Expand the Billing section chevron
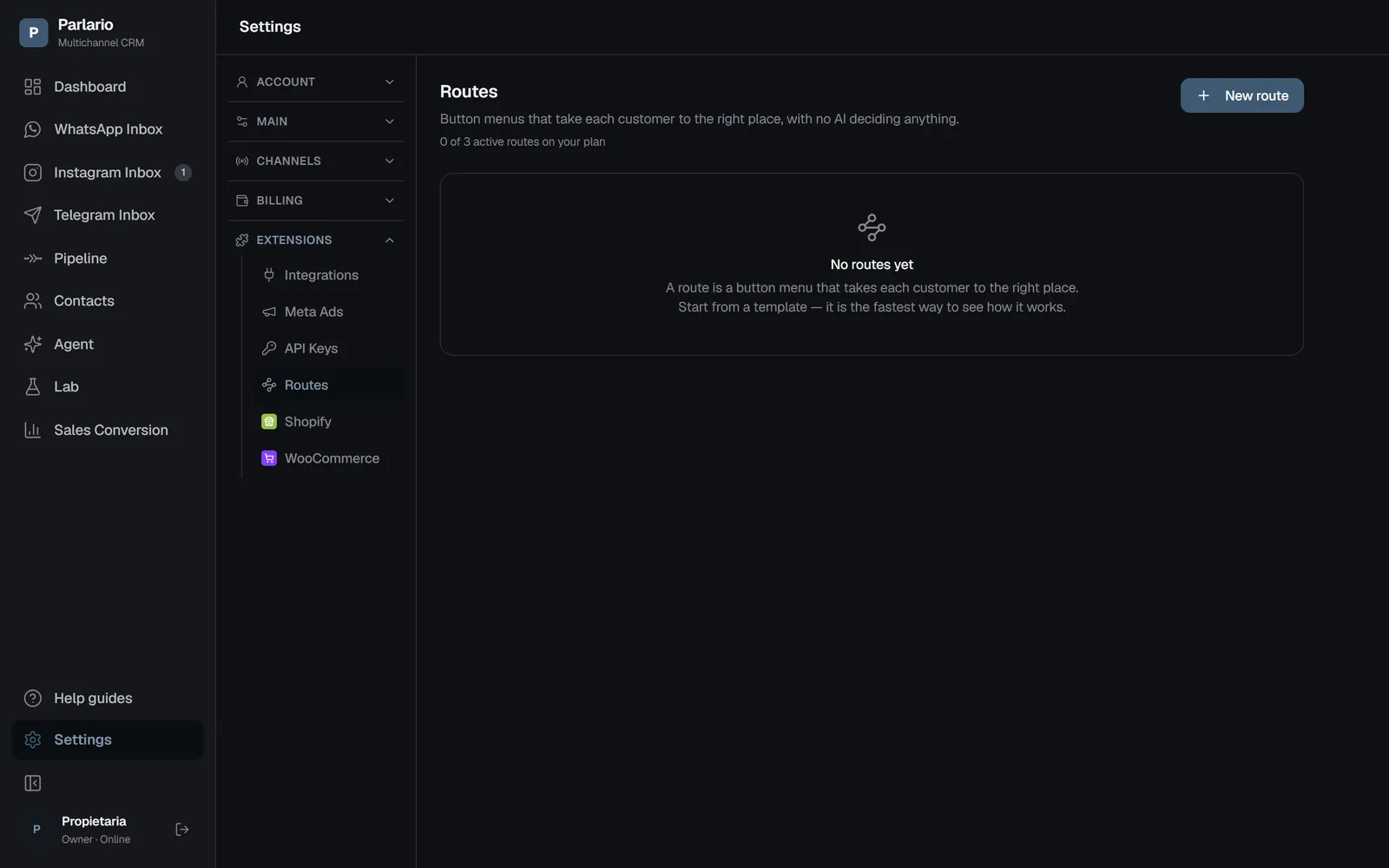The height and width of the screenshot is (868, 1389). [390, 201]
